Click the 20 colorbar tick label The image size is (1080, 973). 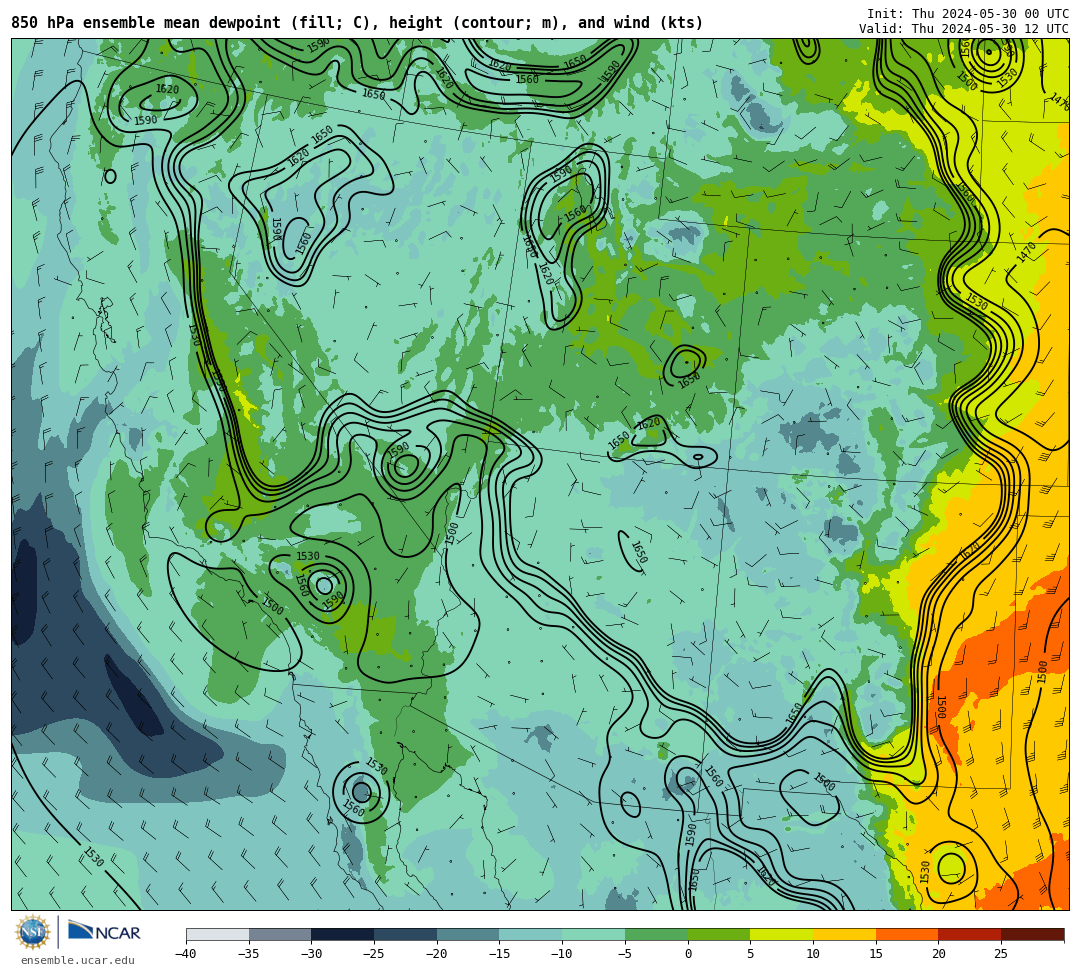tap(938, 954)
